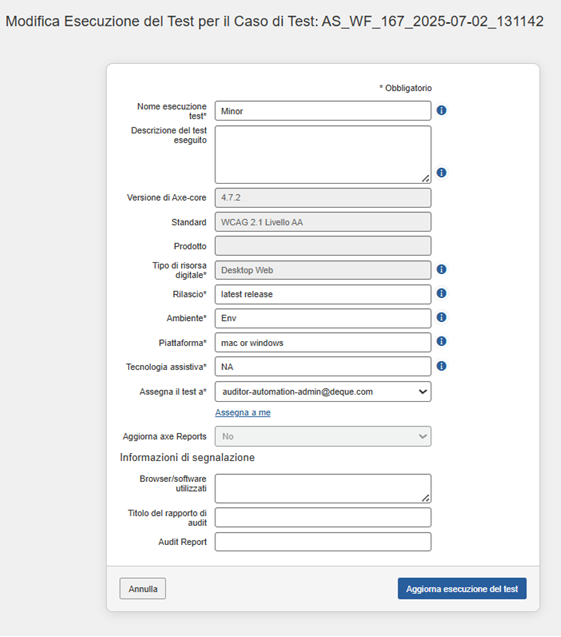Click resize handle of Browser/software textarea
The height and width of the screenshot is (637, 561).
[425, 498]
